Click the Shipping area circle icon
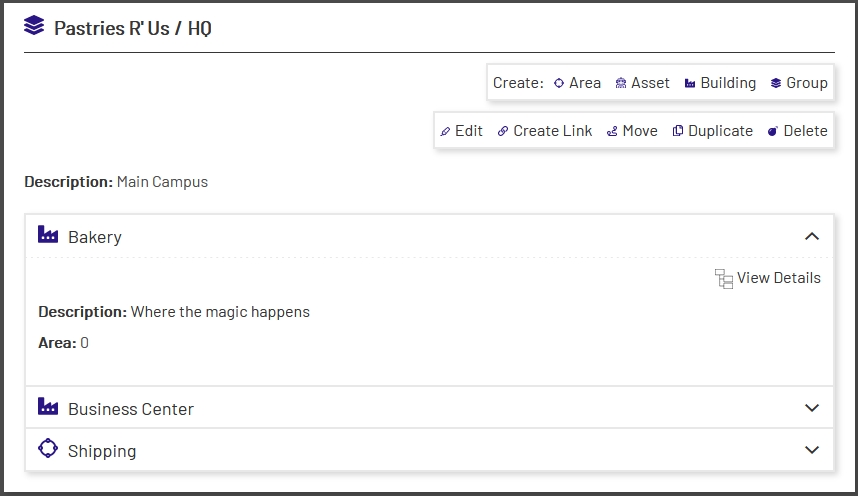The height and width of the screenshot is (496, 858). [x=48, y=449]
